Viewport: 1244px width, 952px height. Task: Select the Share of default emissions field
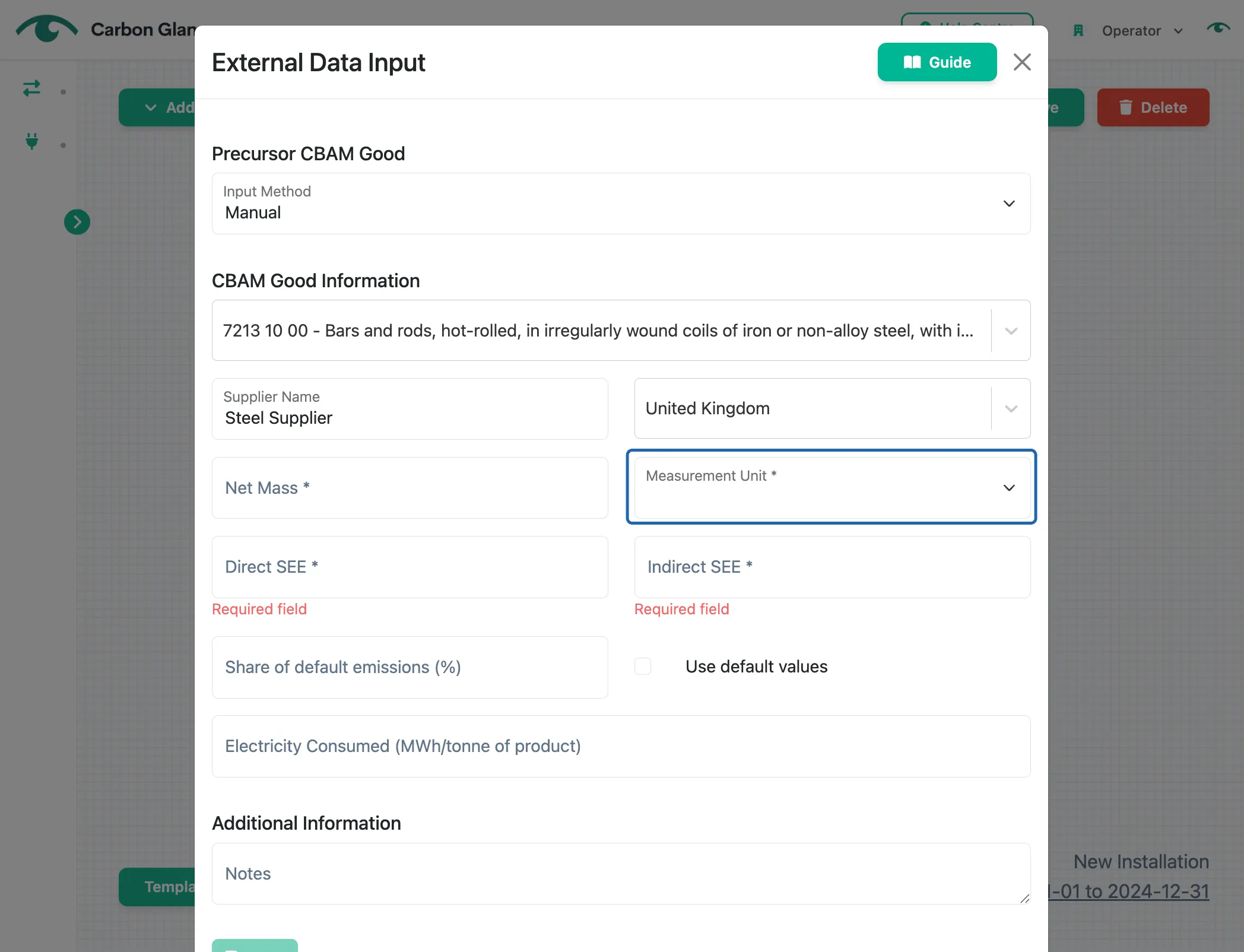[410, 667]
